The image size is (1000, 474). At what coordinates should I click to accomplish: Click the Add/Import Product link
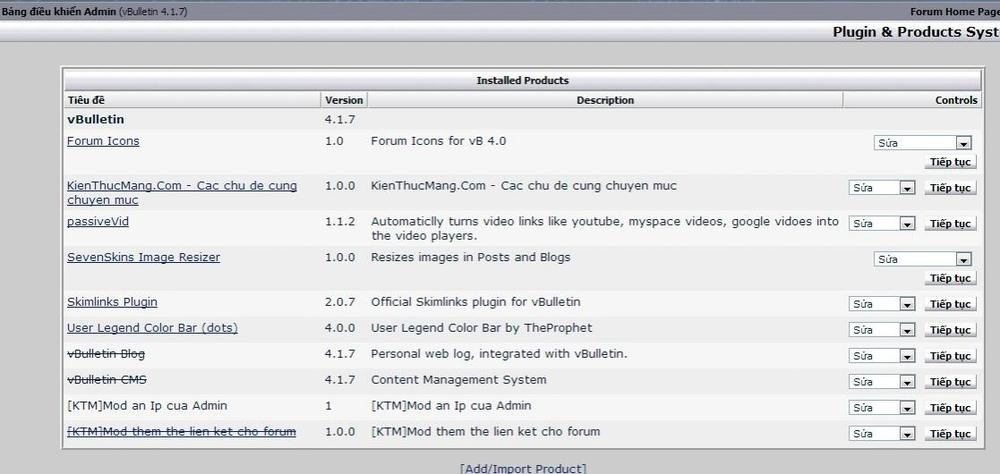coord(522,468)
